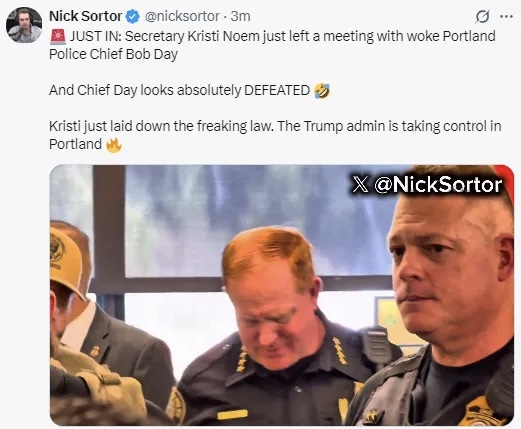This screenshot has height=429, width=521.
Task: Click the blue verified badge
Action: click(132, 16)
